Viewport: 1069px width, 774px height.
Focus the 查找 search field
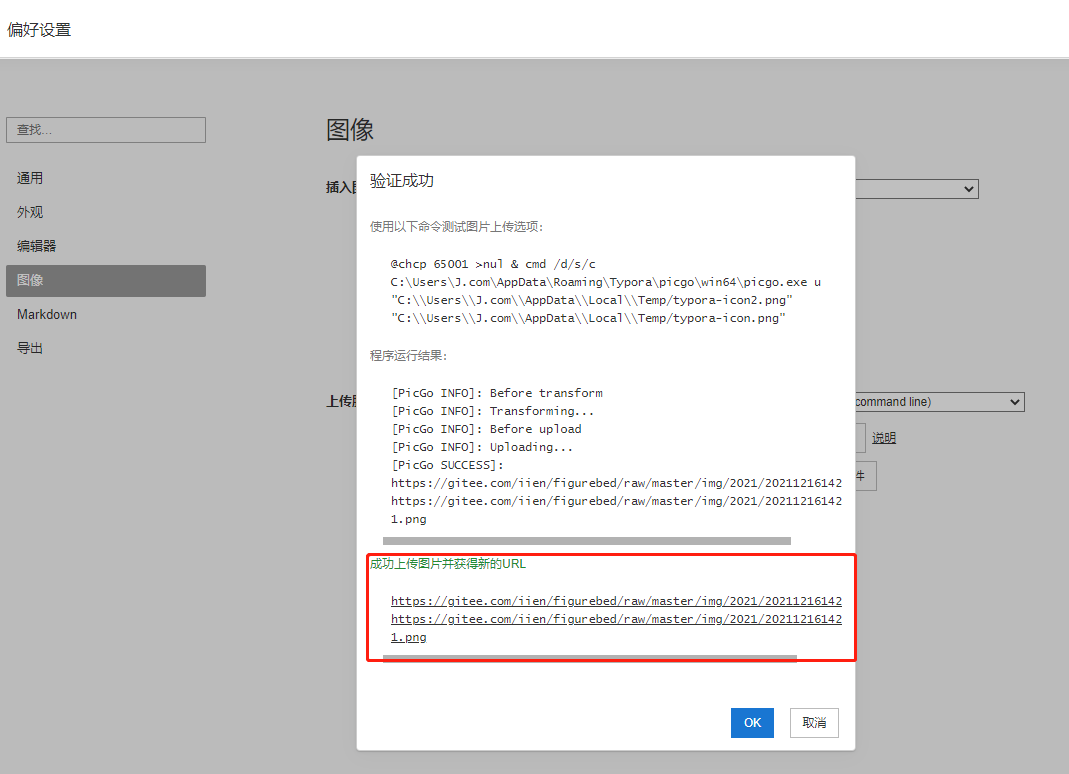pos(106,130)
